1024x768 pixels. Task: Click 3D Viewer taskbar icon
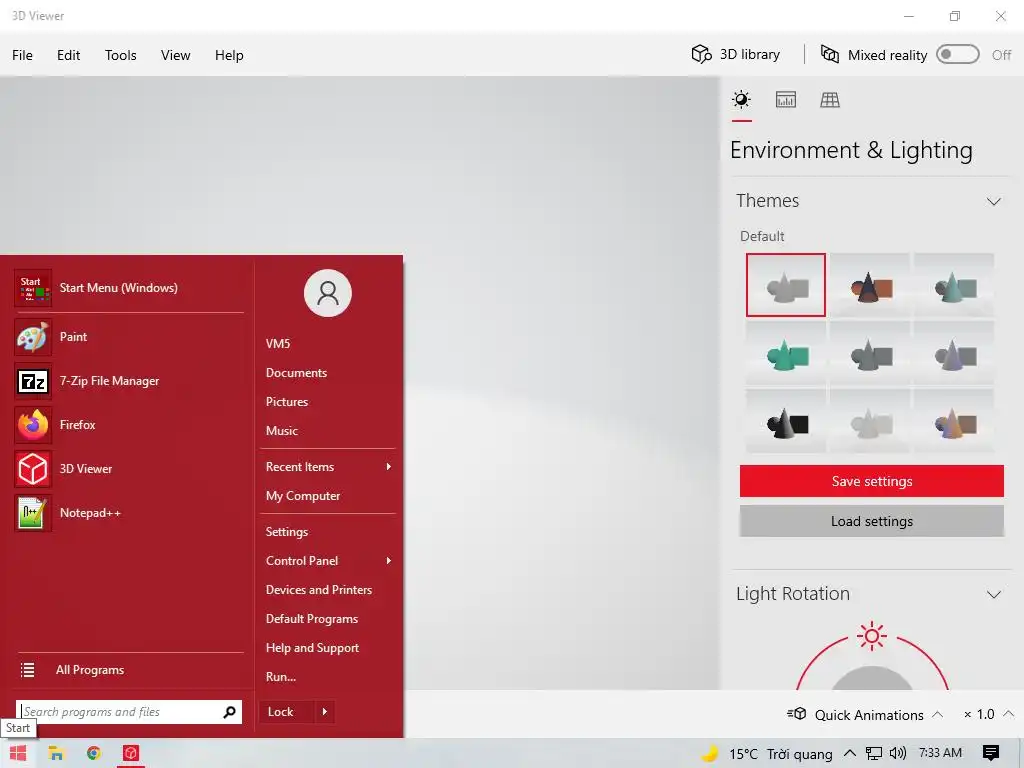[131, 753]
